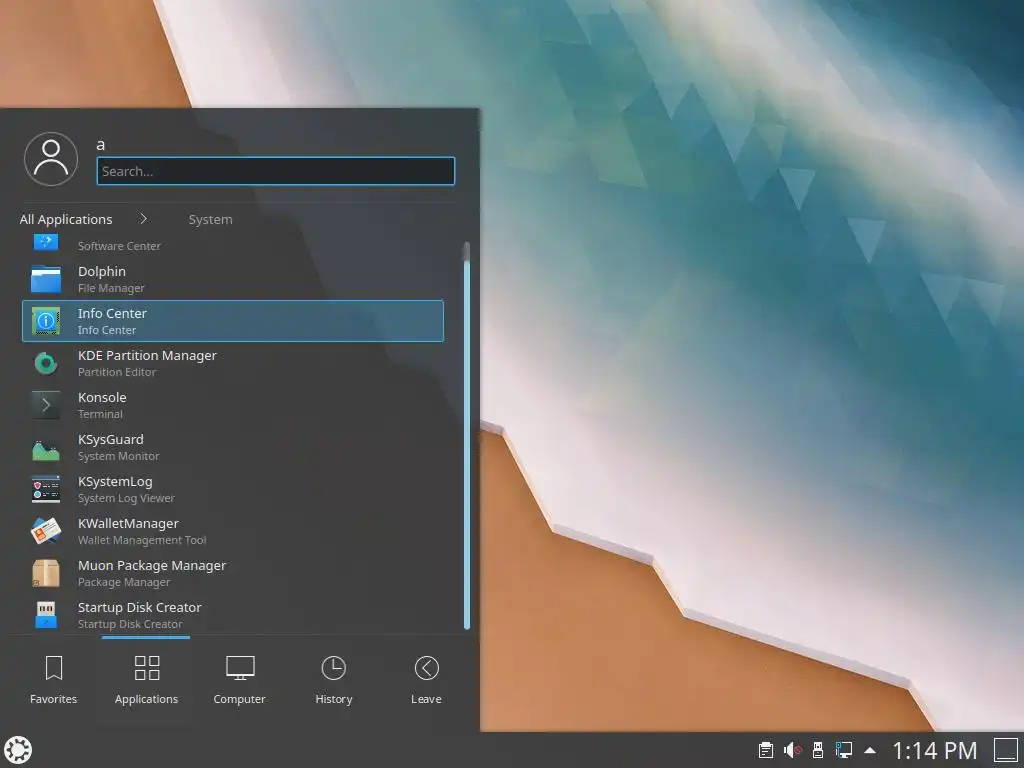Click the show desktop icon in panel
Viewport: 1024px width, 768px height.
coord(1006,750)
